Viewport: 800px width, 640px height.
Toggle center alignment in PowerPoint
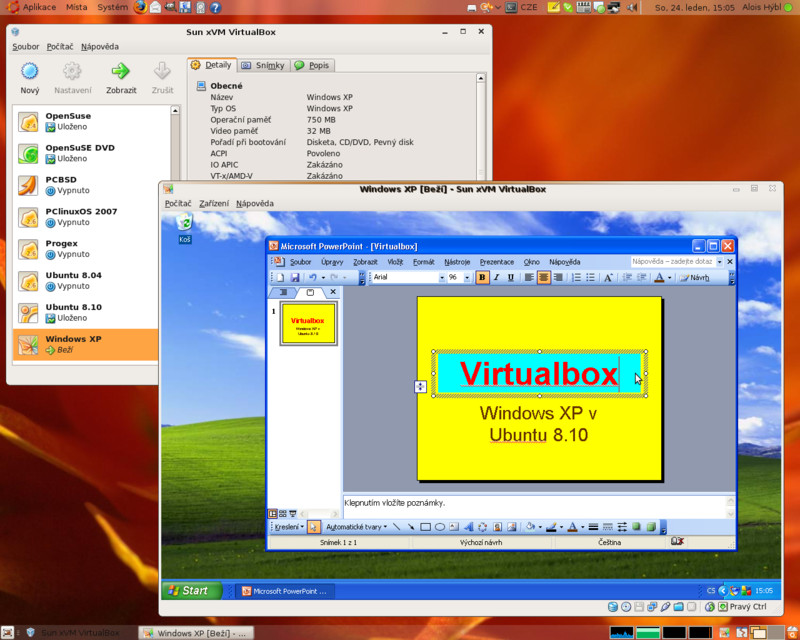point(543,277)
